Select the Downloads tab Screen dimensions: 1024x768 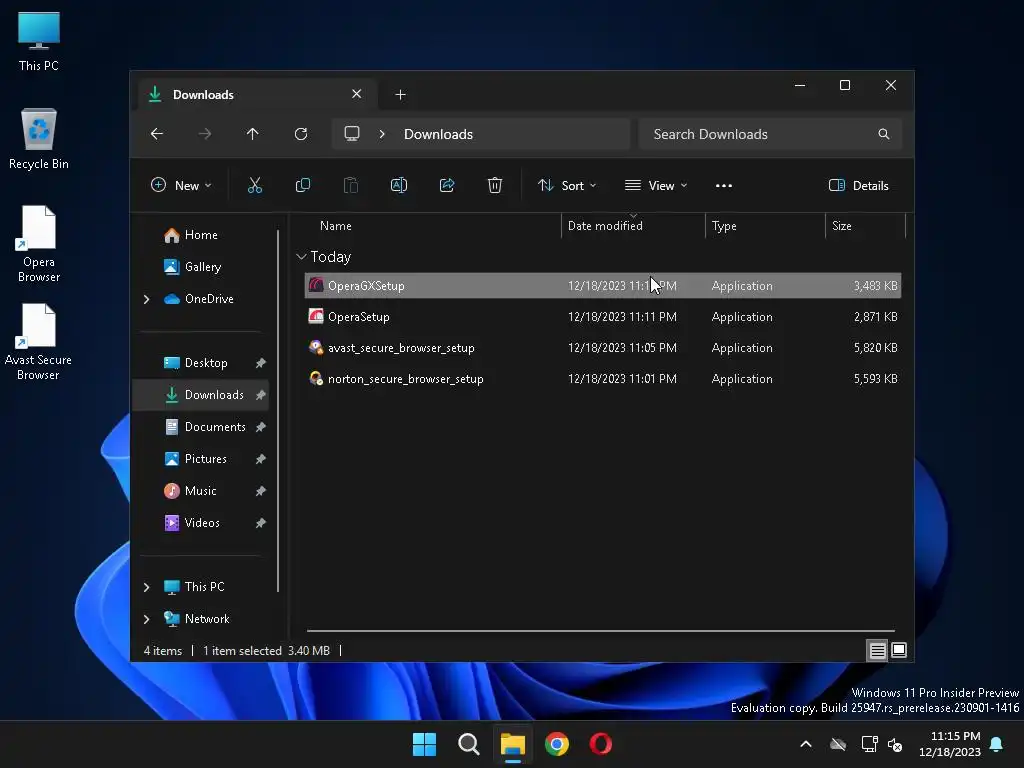point(257,95)
